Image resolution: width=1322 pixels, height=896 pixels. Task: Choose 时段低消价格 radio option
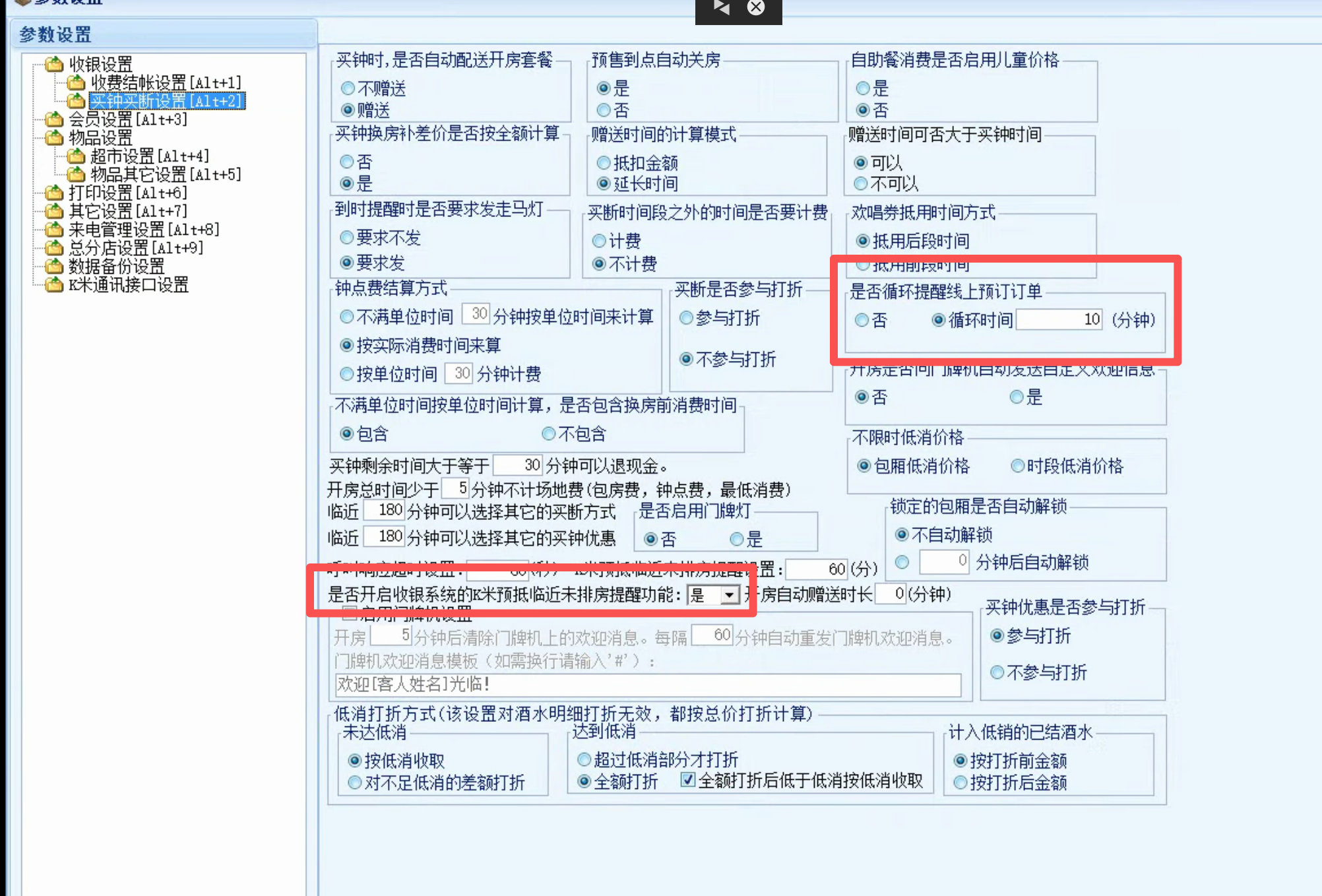1017,466
